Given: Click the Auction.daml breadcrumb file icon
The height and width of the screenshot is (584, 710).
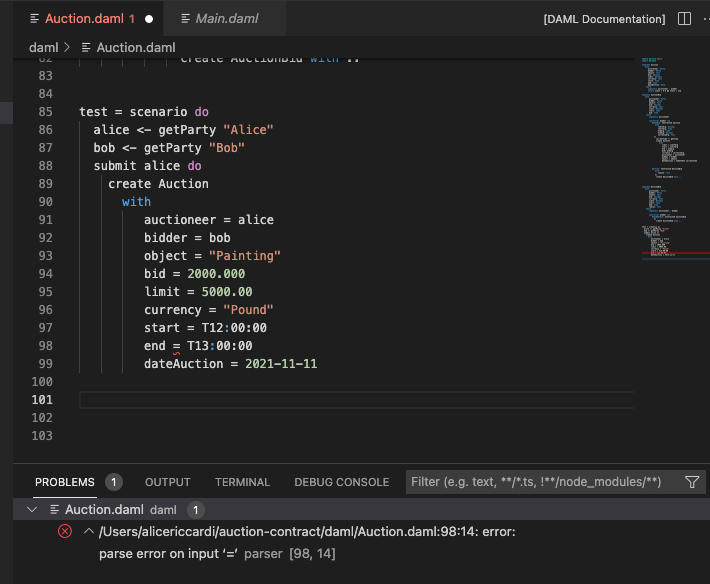Looking at the screenshot, I should pos(86,47).
